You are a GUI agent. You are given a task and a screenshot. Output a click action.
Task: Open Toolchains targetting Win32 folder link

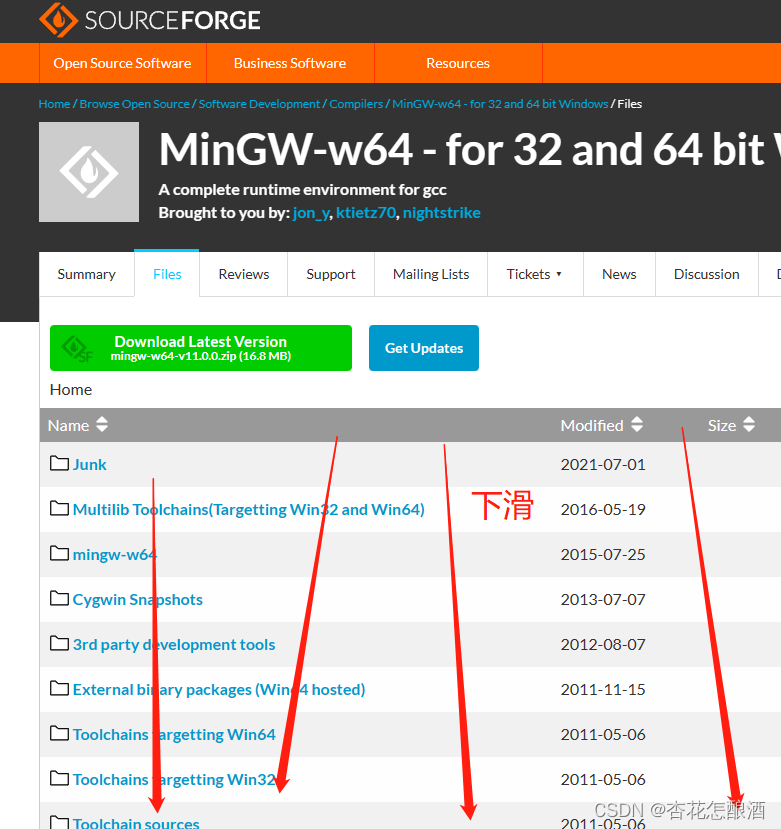click(x=174, y=779)
